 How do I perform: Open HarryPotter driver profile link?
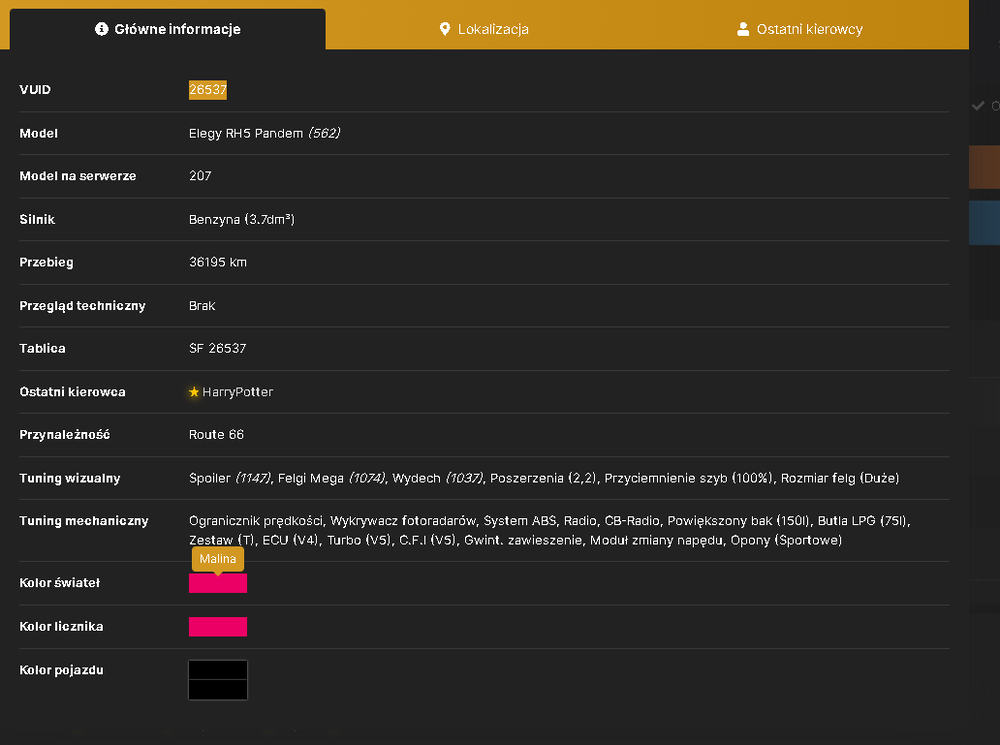coord(237,392)
